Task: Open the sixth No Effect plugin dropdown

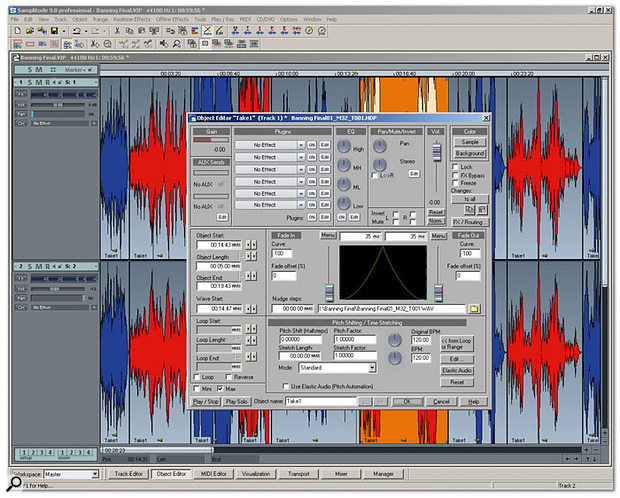Action: 301,205
